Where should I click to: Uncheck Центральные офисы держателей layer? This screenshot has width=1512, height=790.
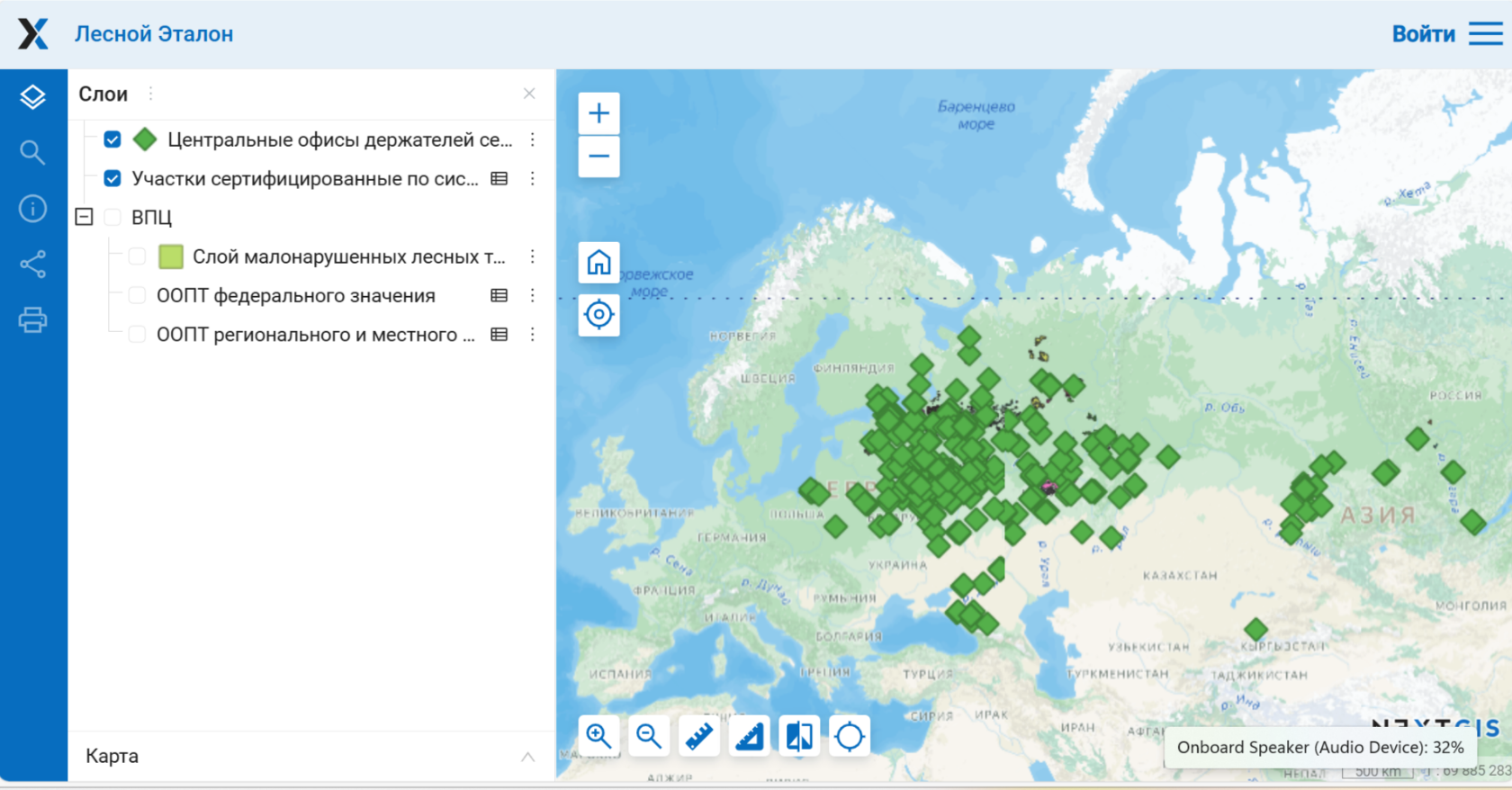[x=112, y=139]
